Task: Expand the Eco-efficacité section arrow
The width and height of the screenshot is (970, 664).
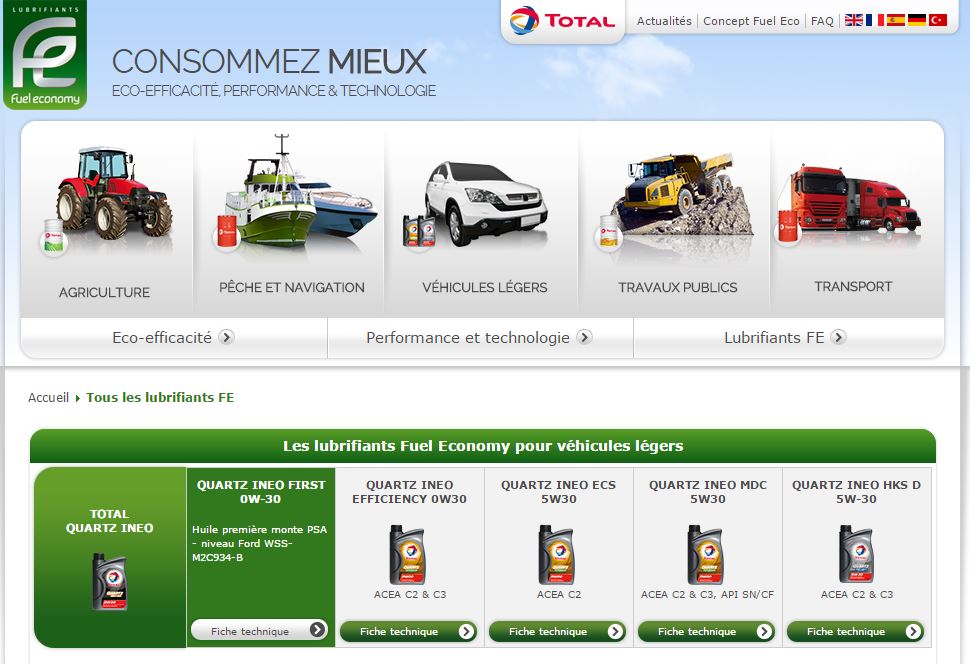Action: [228, 337]
